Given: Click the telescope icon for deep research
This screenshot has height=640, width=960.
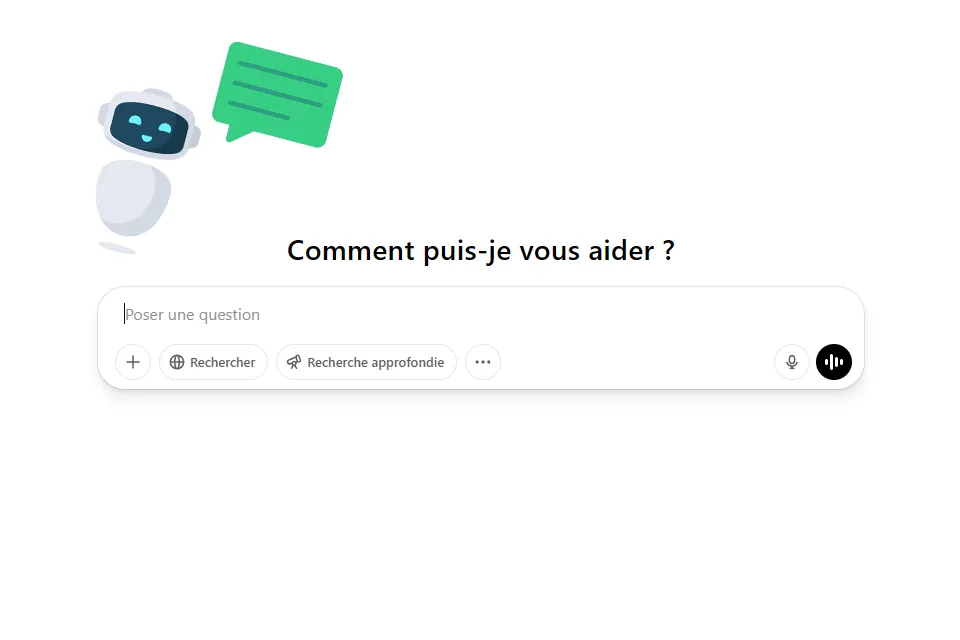Looking at the screenshot, I should [x=294, y=362].
